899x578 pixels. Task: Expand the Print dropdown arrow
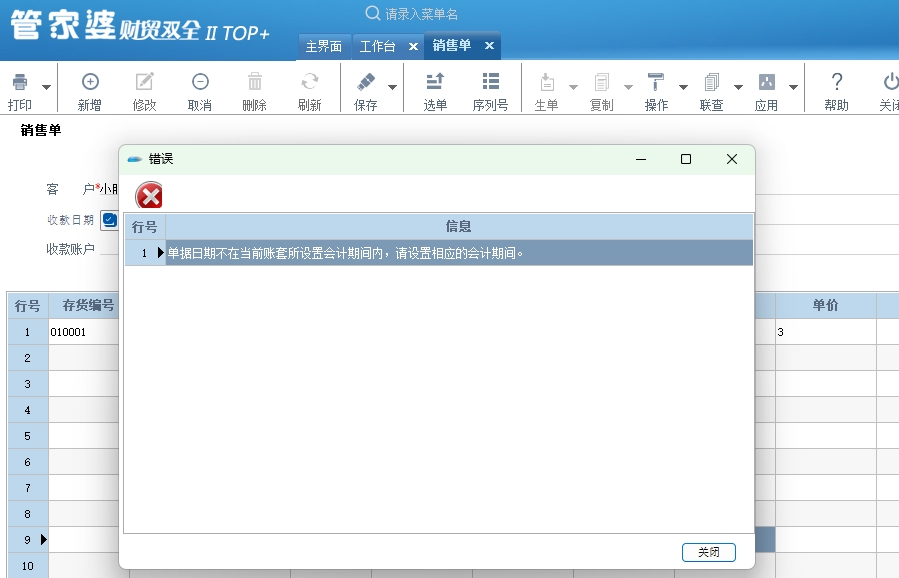pyautogui.click(x=46, y=88)
